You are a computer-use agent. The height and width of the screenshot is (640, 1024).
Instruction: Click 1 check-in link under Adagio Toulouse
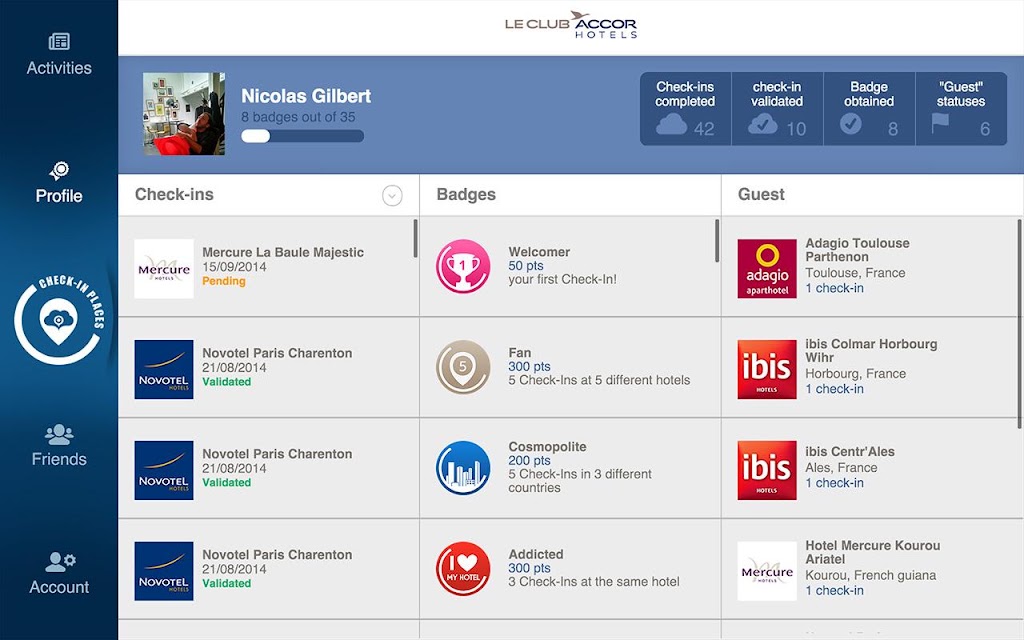pos(834,288)
